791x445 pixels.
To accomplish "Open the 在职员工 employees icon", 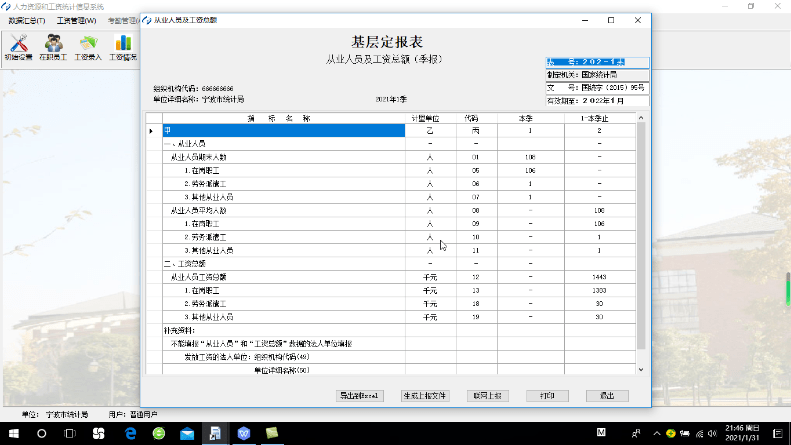I will [x=54, y=48].
